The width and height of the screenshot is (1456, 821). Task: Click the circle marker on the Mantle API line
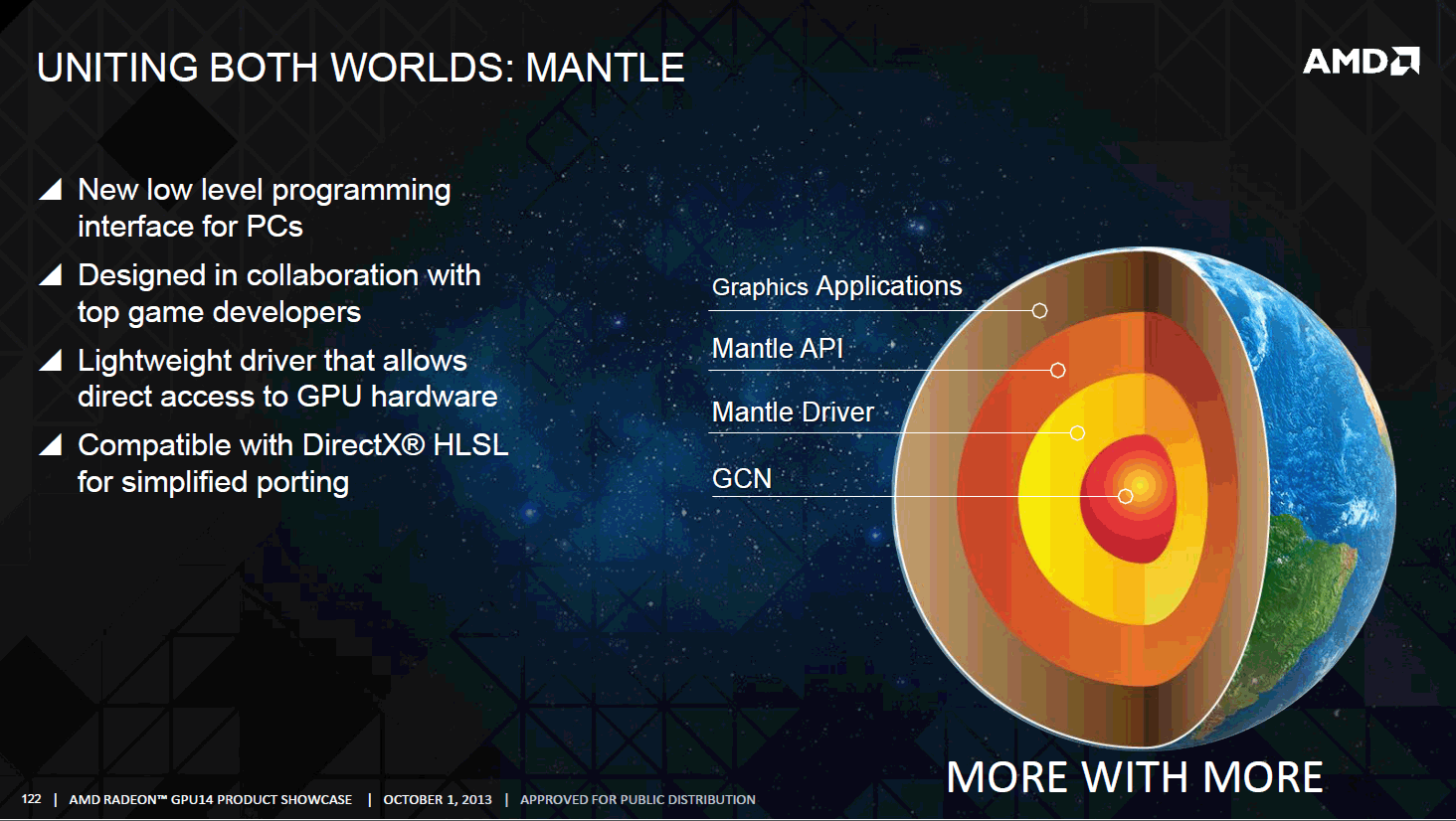[1058, 371]
